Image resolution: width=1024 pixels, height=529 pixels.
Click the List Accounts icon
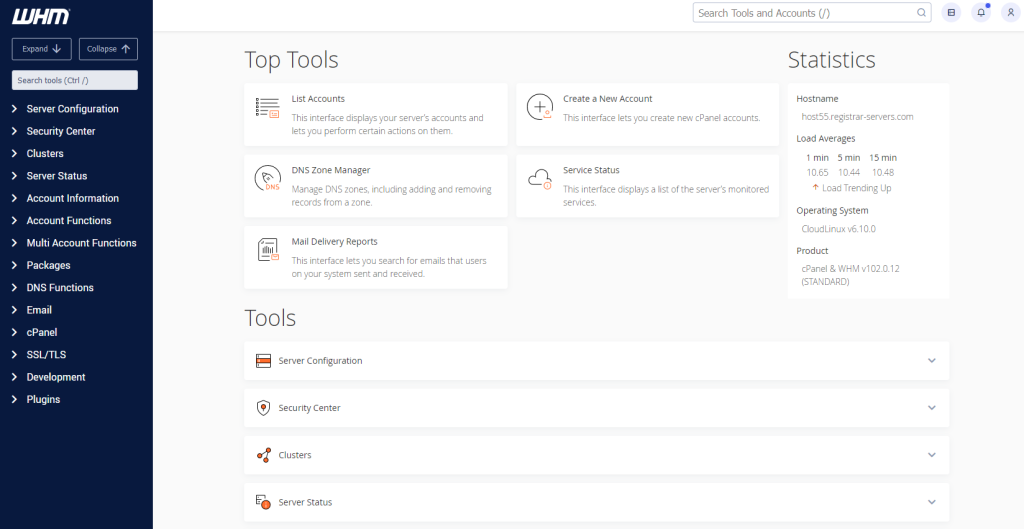268,107
